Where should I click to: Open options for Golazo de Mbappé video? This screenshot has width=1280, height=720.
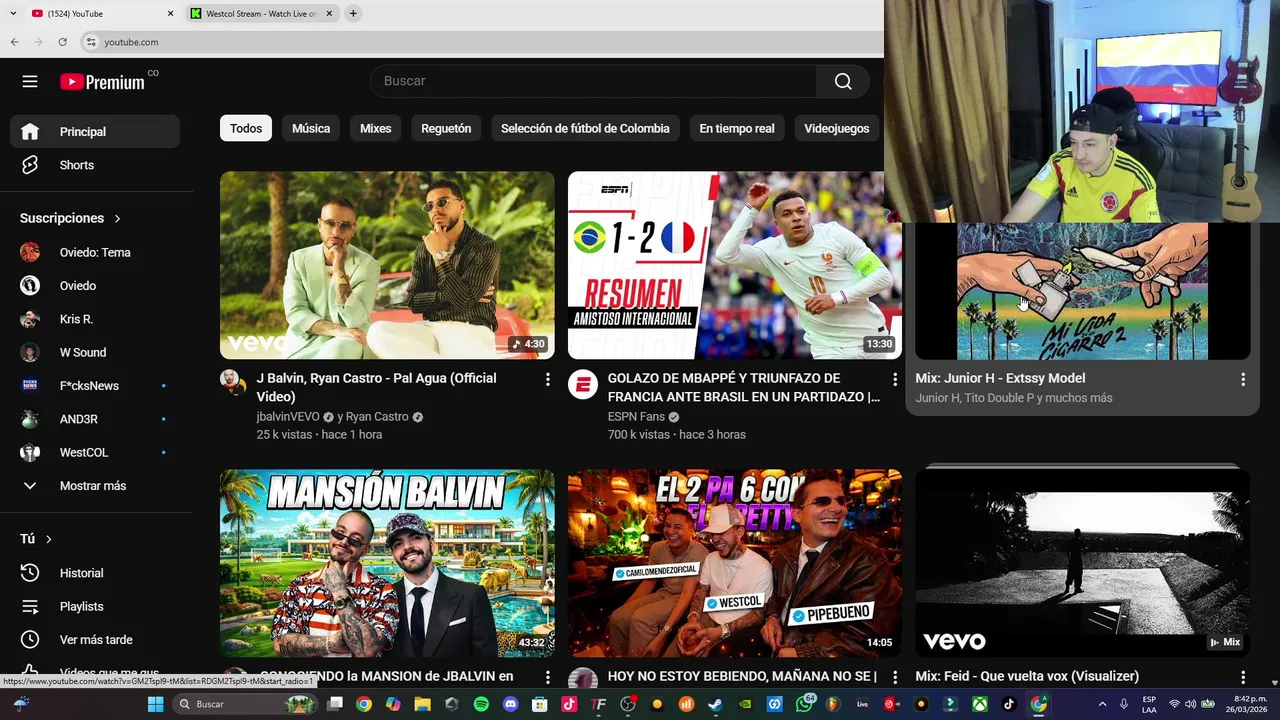(895, 379)
